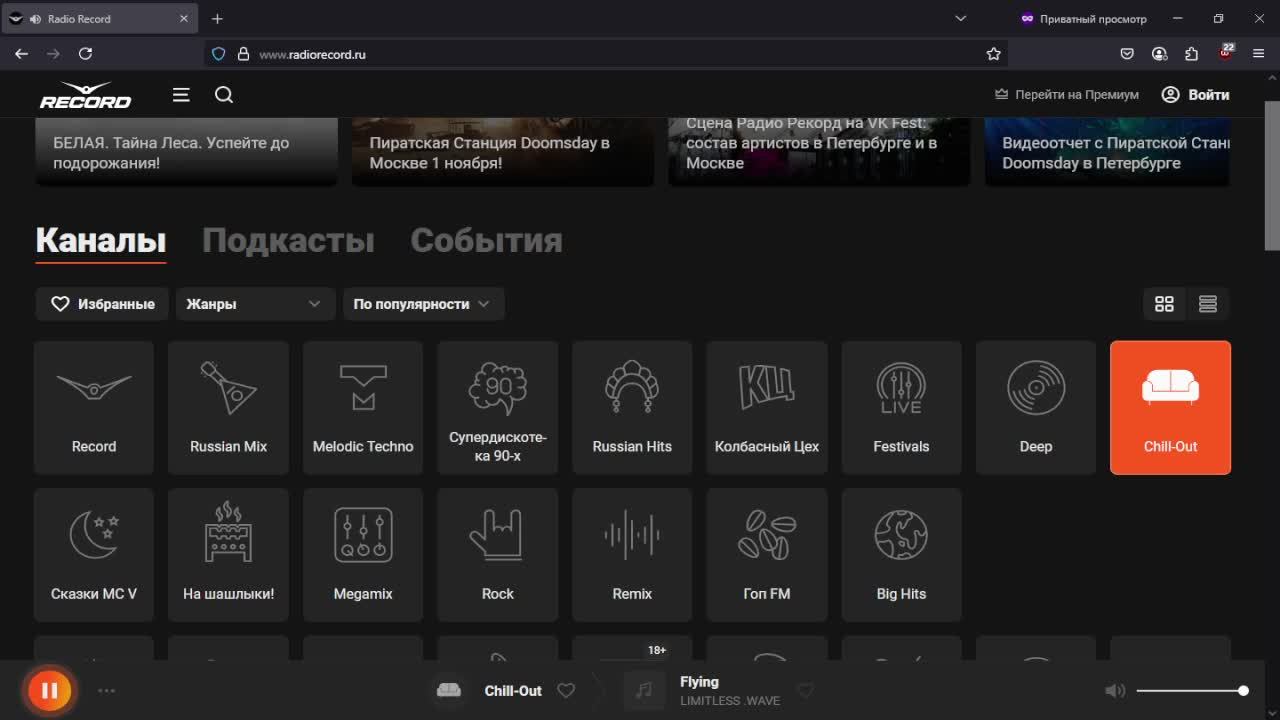Pause the Chill-Out stream
This screenshot has height=720, width=1280.
pyautogui.click(x=49, y=690)
